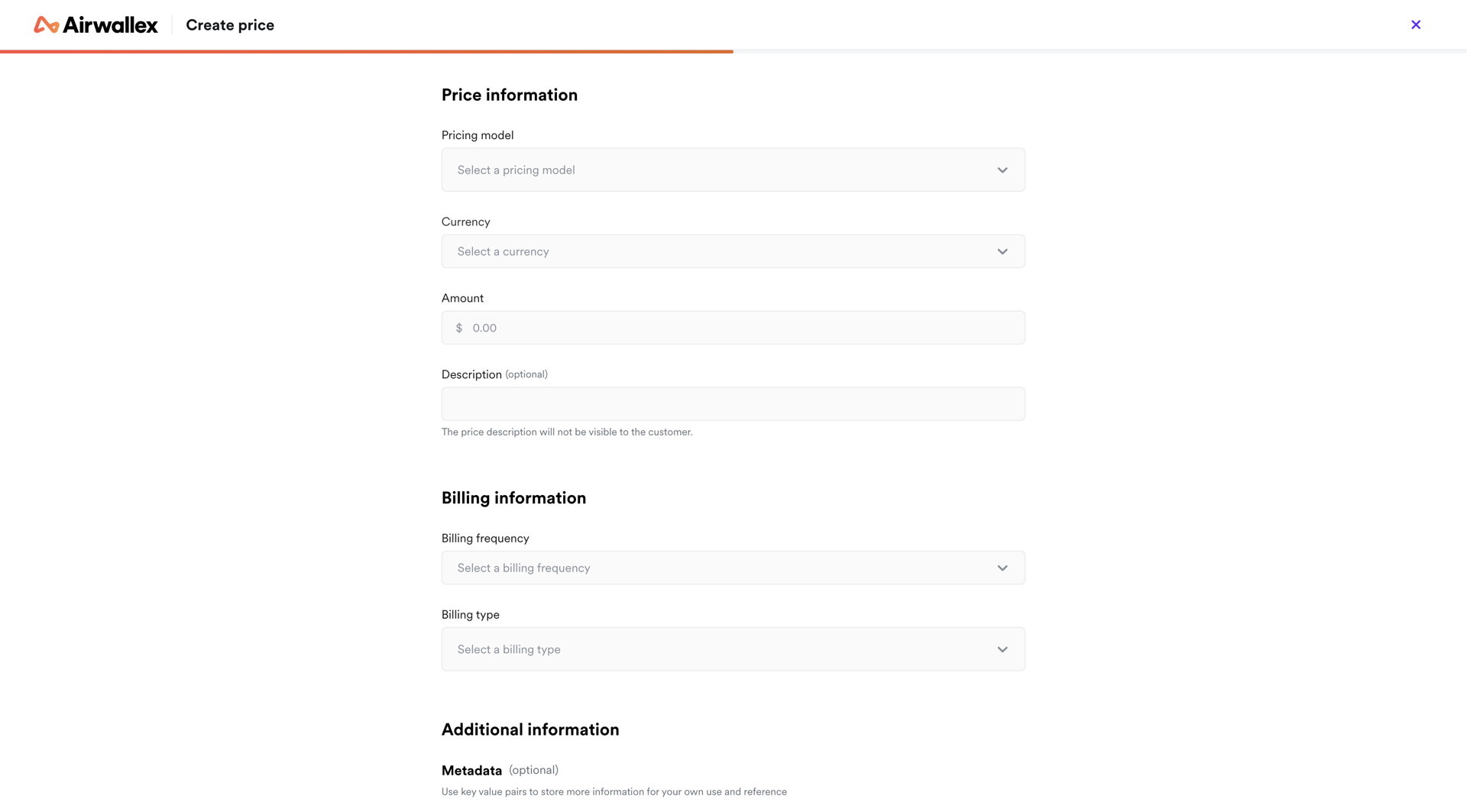Click the chevron arrow in Billing type field
The image size is (1467, 812).
[x=1002, y=650]
